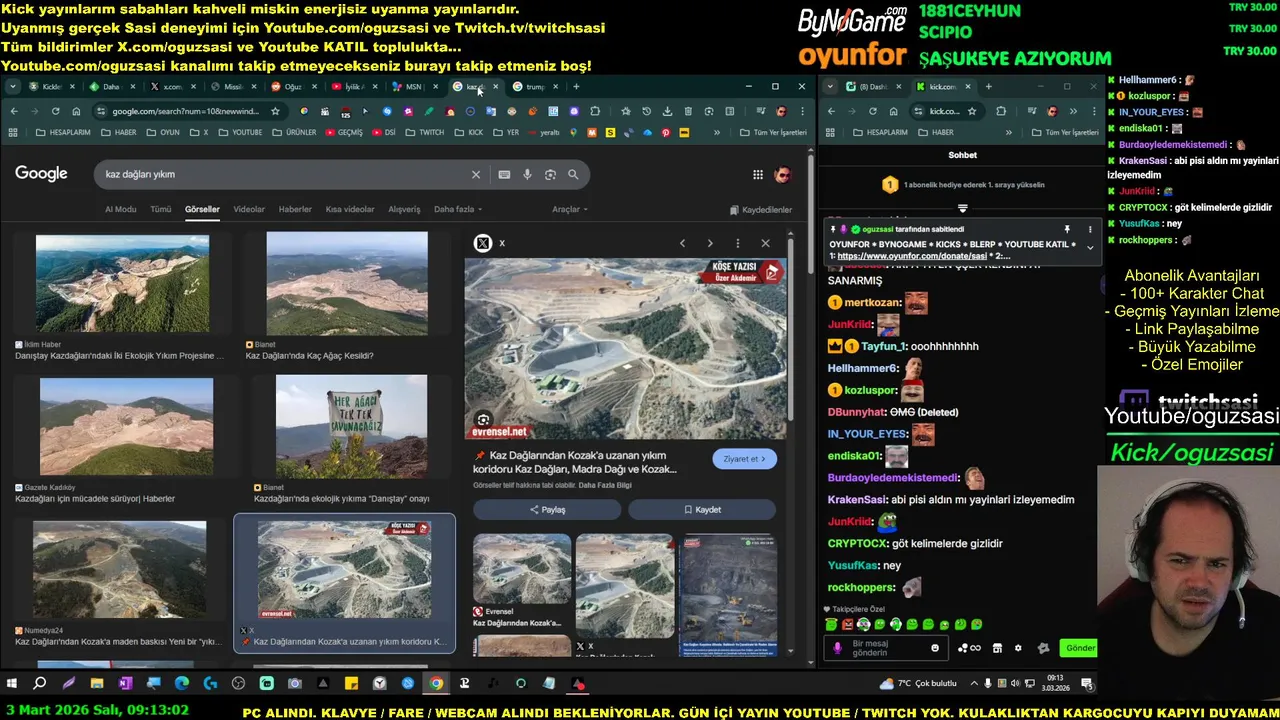Switch to AI Modu tab
This screenshot has width=1280, height=720.
pos(120,209)
